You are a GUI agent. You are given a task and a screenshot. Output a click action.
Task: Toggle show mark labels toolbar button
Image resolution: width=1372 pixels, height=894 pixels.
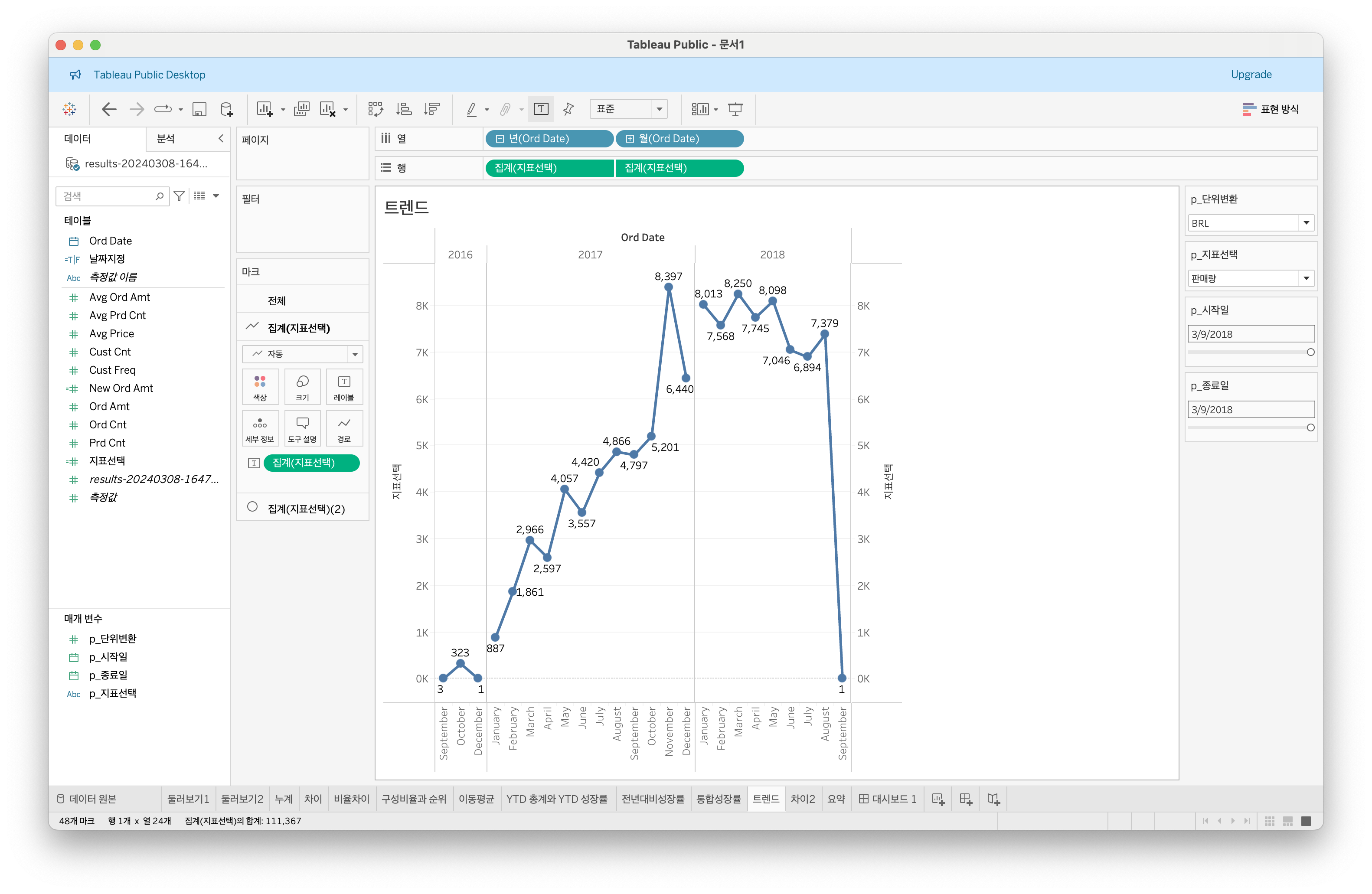pyautogui.click(x=541, y=109)
